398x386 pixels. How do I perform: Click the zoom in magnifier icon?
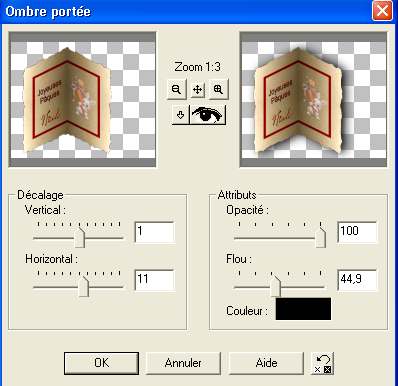[218, 89]
